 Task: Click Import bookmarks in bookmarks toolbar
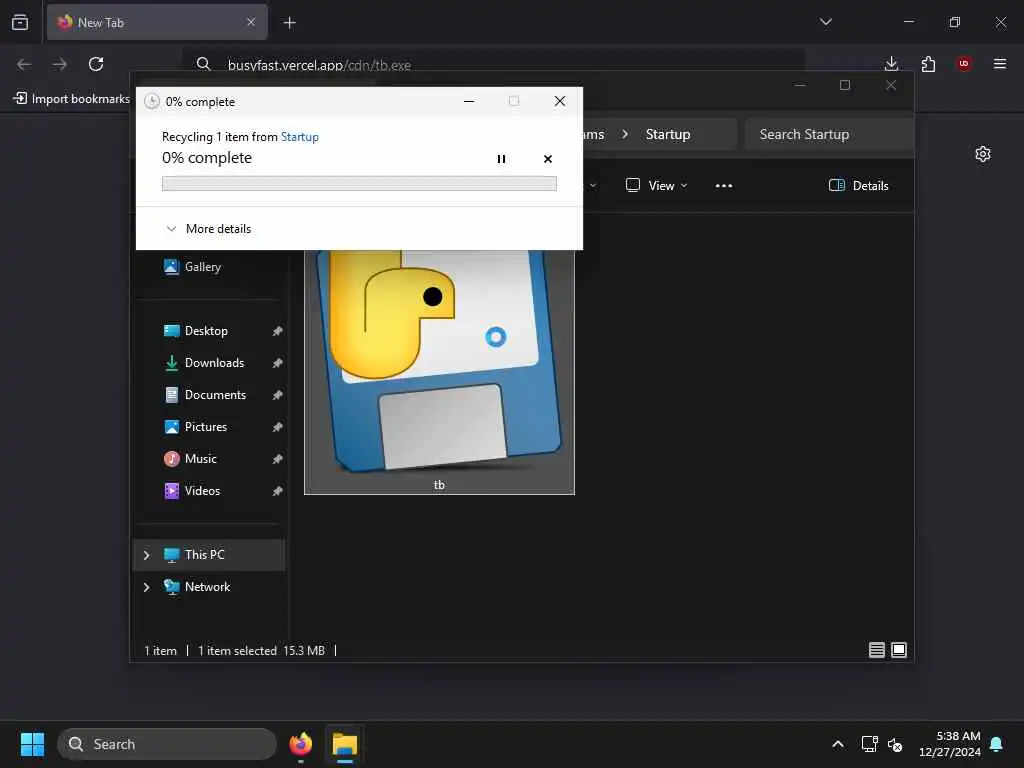coord(71,99)
